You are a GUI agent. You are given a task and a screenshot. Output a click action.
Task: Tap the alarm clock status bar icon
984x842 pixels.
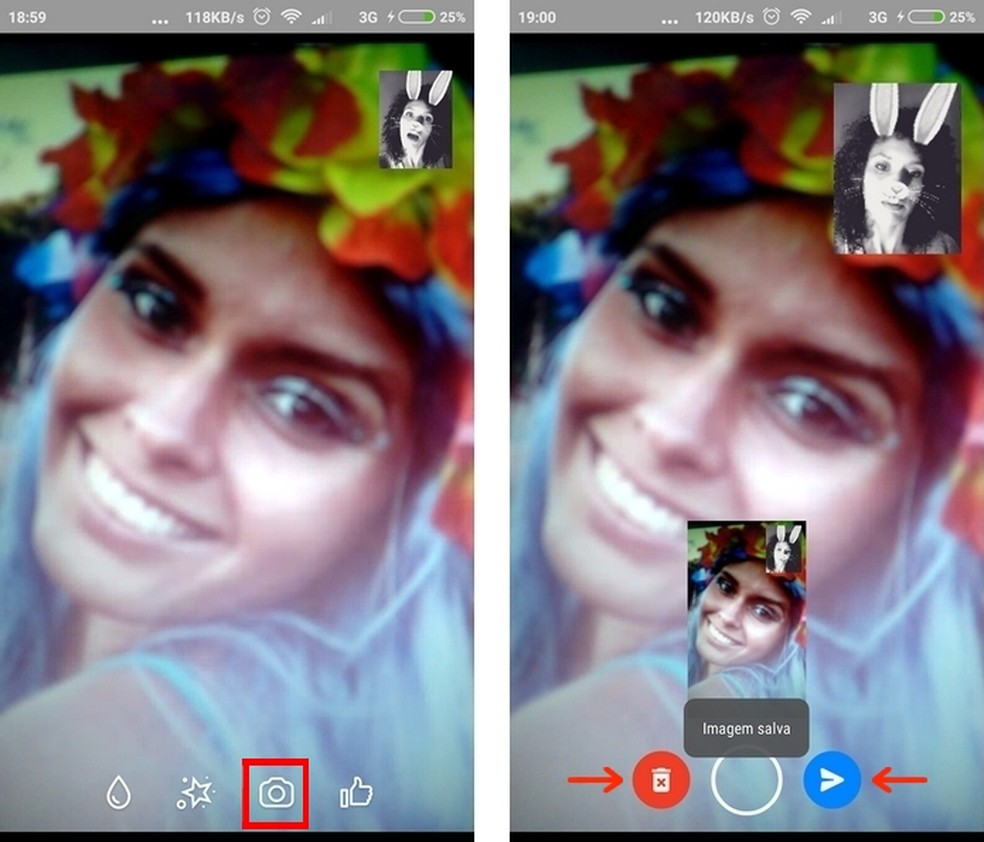[260, 16]
